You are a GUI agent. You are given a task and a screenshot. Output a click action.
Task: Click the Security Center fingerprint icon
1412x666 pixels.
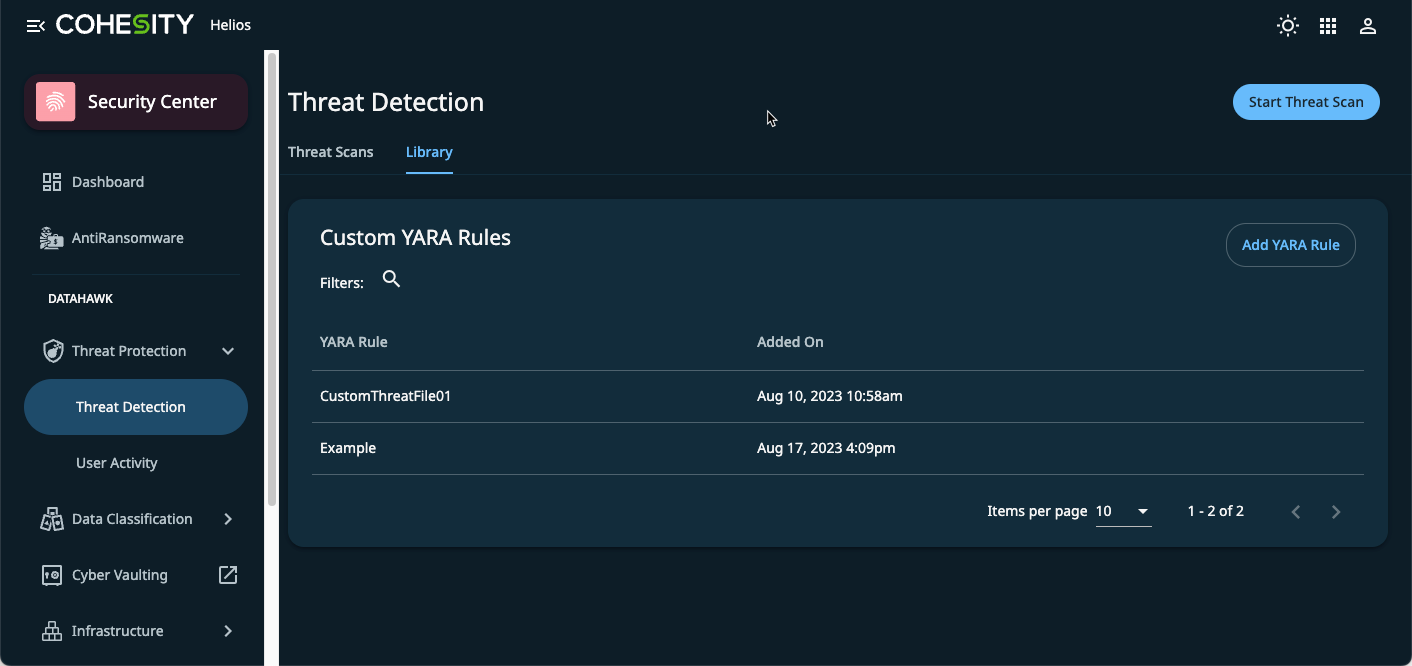[56, 102]
